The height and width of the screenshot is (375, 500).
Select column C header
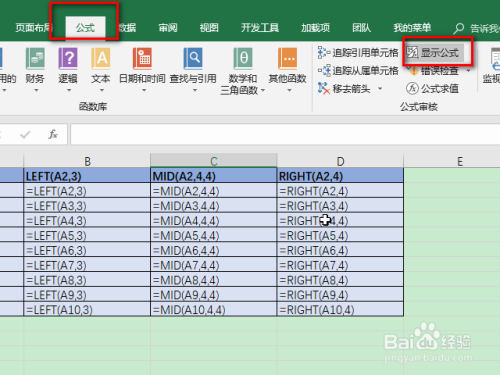pyautogui.click(x=214, y=161)
